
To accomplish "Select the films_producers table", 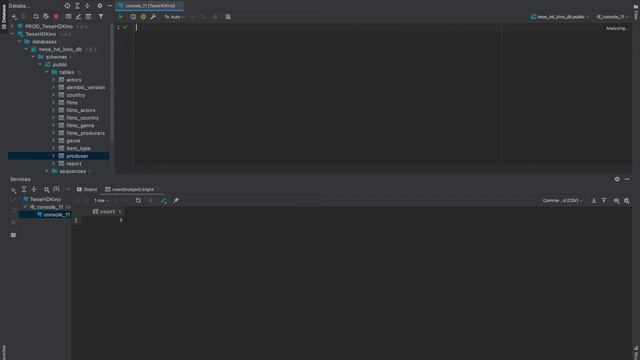I will click(x=85, y=133).
